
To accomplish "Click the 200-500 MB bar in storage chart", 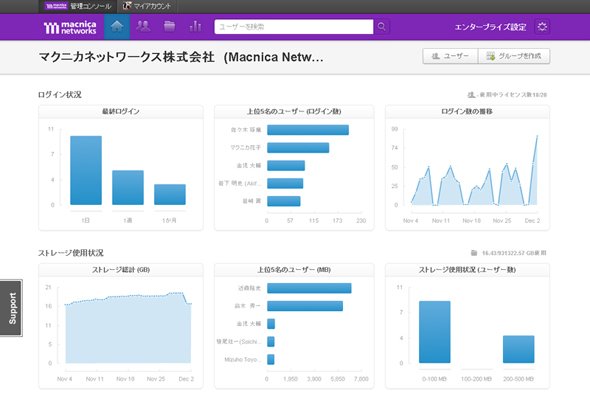I will [x=519, y=349].
